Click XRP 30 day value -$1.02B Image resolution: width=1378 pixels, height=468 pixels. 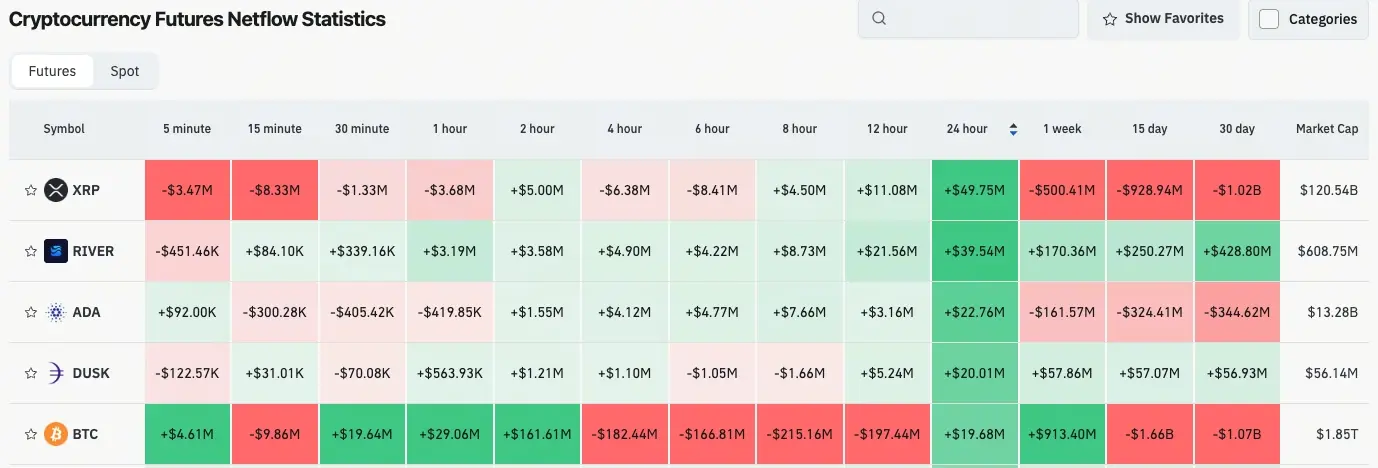click(1237, 190)
